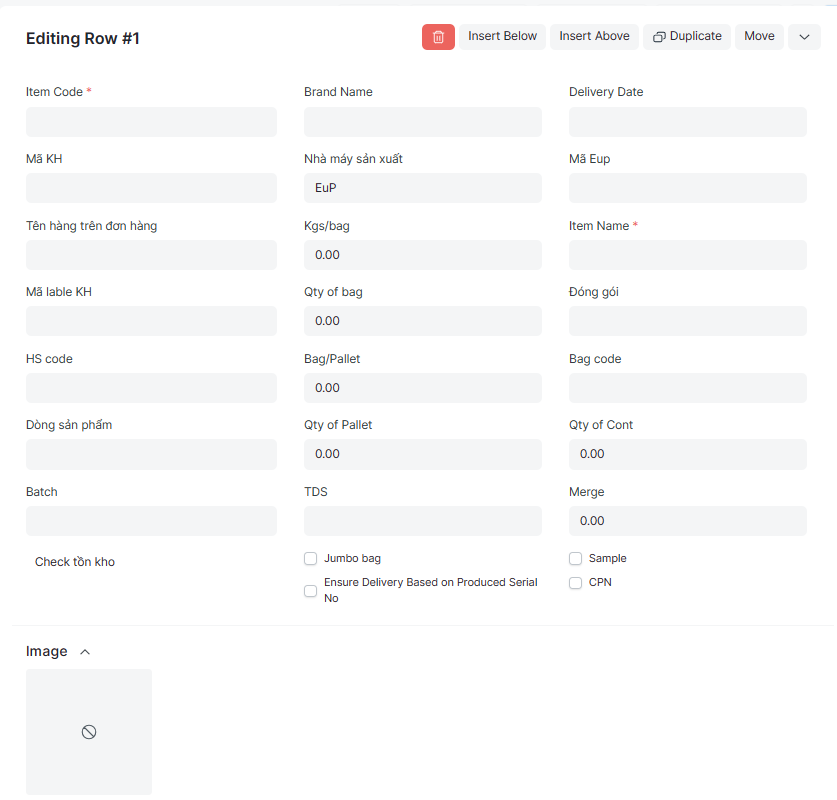Click the red trash delete row icon
The width and height of the screenshot is (837, 800).
tap(438, 37)
